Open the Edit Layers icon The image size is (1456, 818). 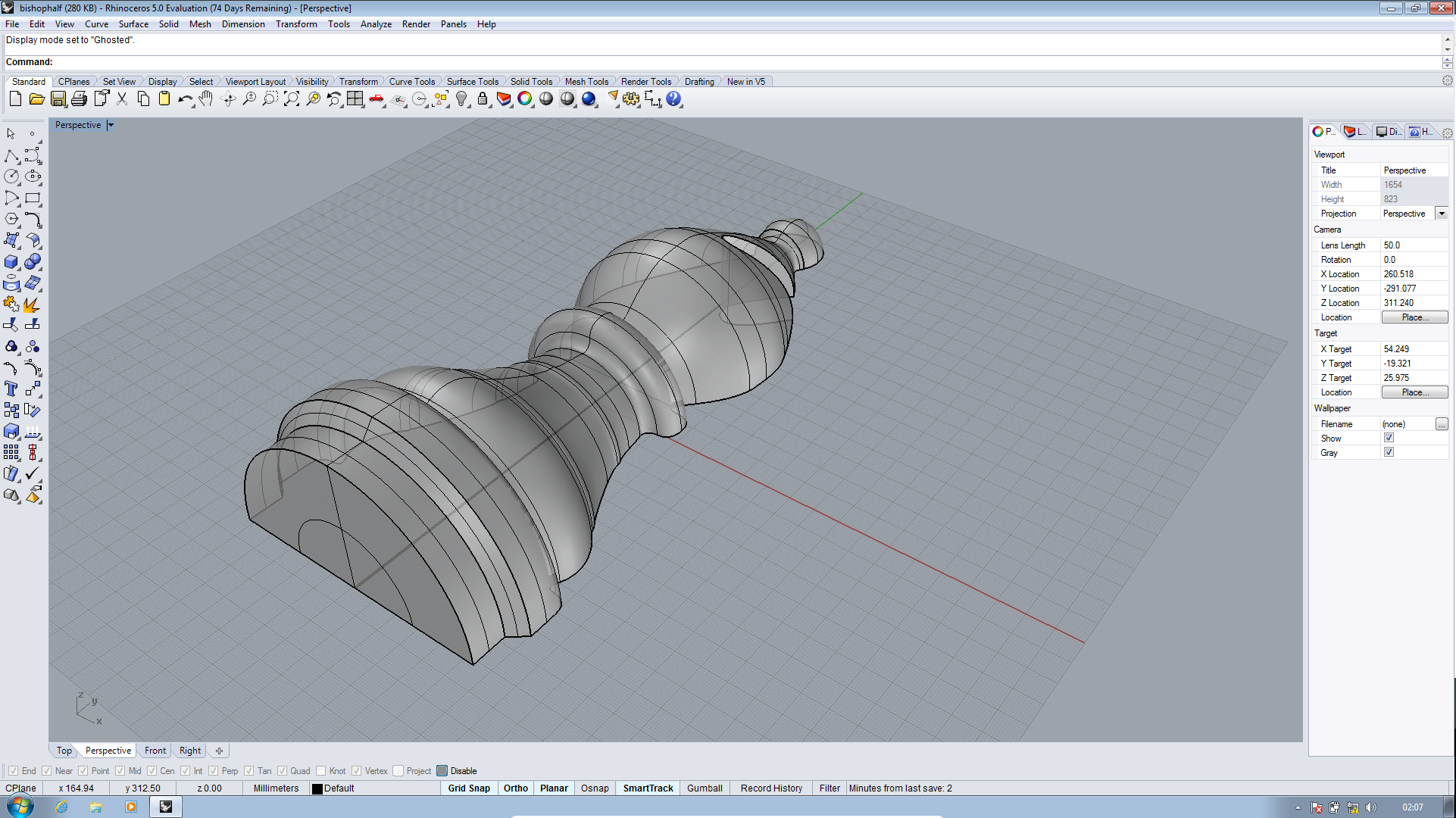(504, 99)
